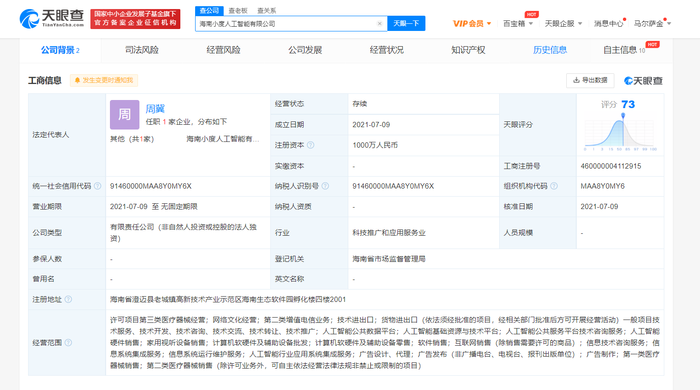
Task: Click the help icon beside 纳税人识别号
Action: click(x=325, y=186)
